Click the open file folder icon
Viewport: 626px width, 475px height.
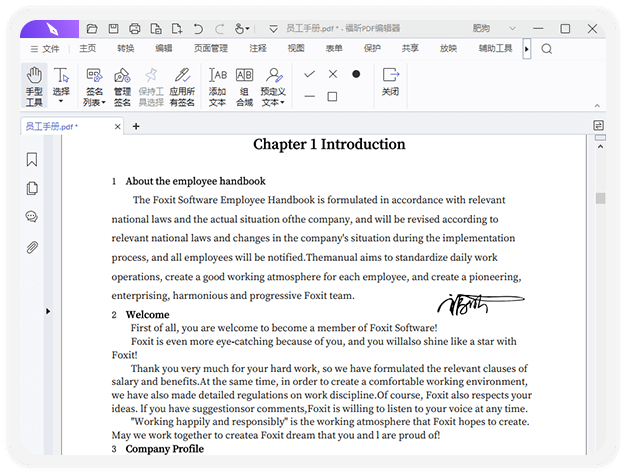92,29
